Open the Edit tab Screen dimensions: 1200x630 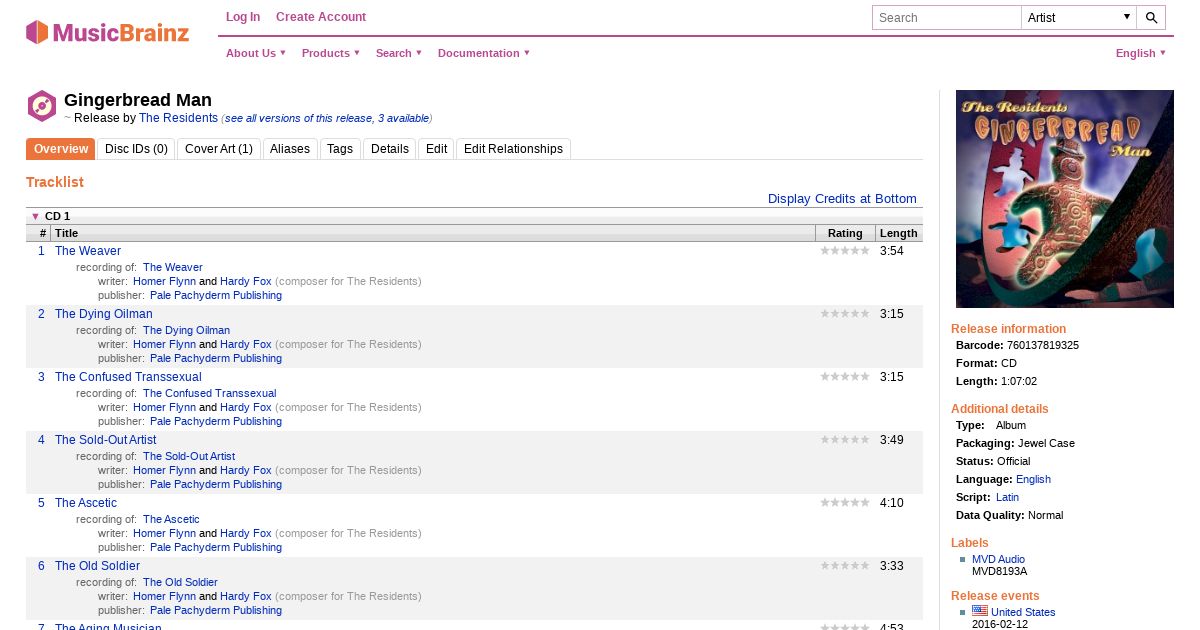[x=437, y=149]
